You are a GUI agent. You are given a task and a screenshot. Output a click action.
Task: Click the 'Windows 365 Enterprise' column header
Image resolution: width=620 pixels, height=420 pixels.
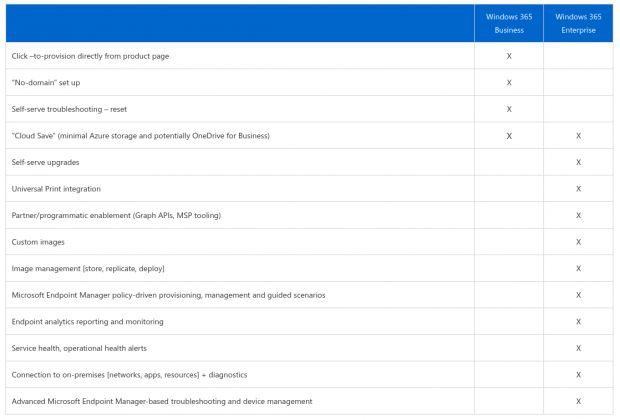[578, 23]
